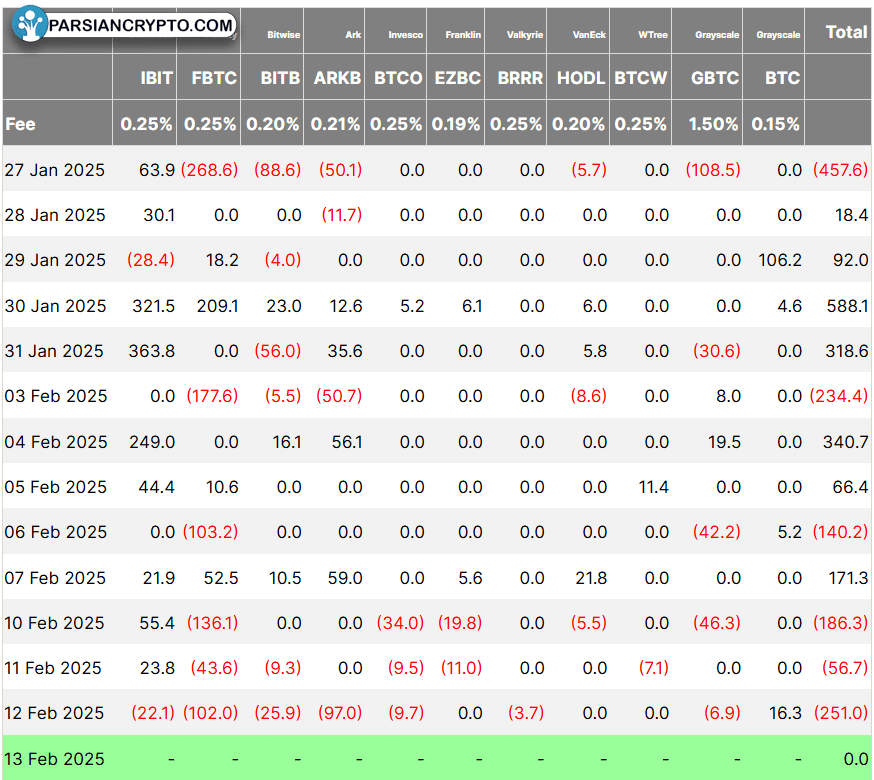This screenshot has width=874, height=780.
Task: Click the 11.4 BTCW value on 05 Feb
Action: (x=653, y=487)
